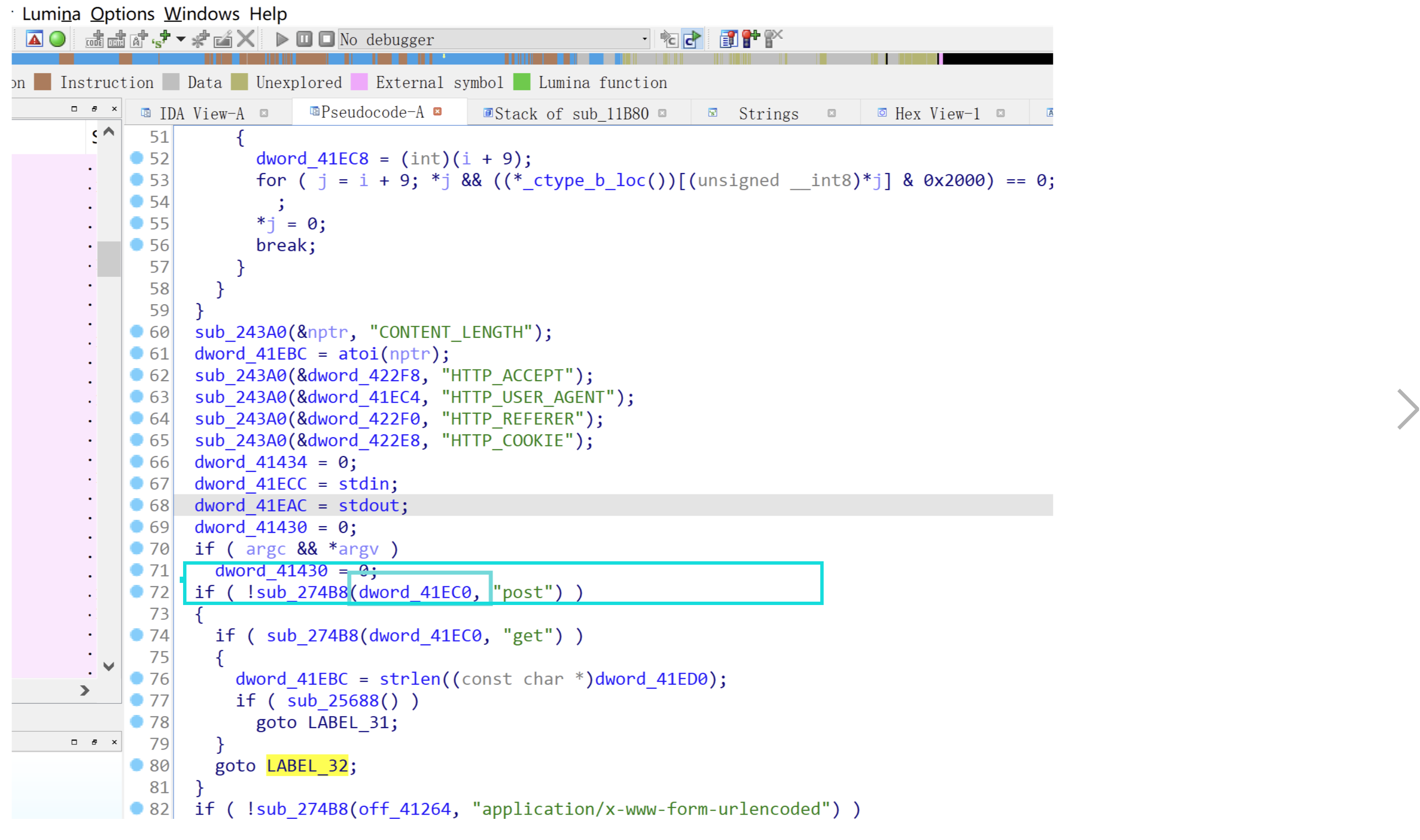
Task: Toggle breakpoint dot on line 61
Action: tap(136, 353)
